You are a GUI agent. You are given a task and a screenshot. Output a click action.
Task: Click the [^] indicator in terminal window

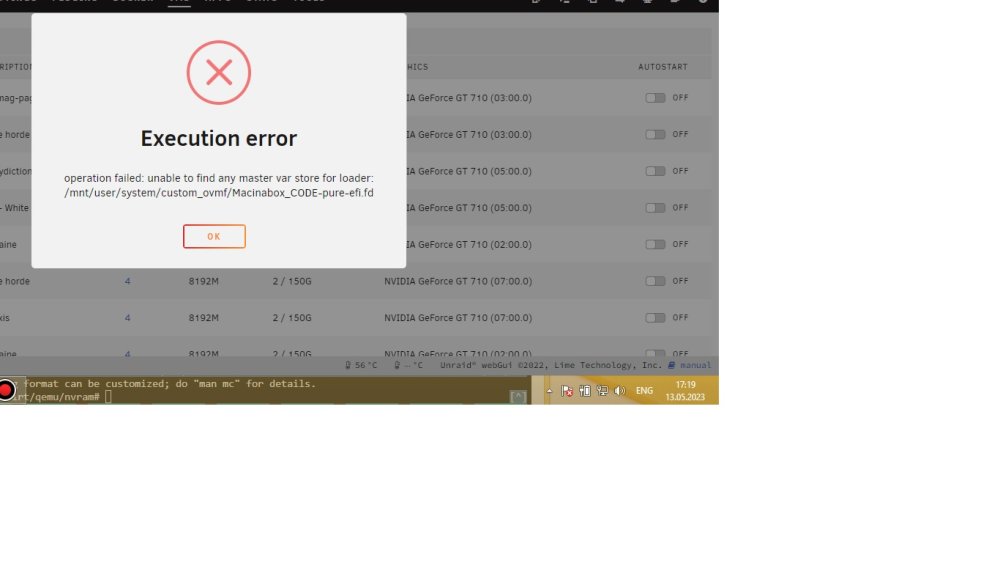(518, 397)
